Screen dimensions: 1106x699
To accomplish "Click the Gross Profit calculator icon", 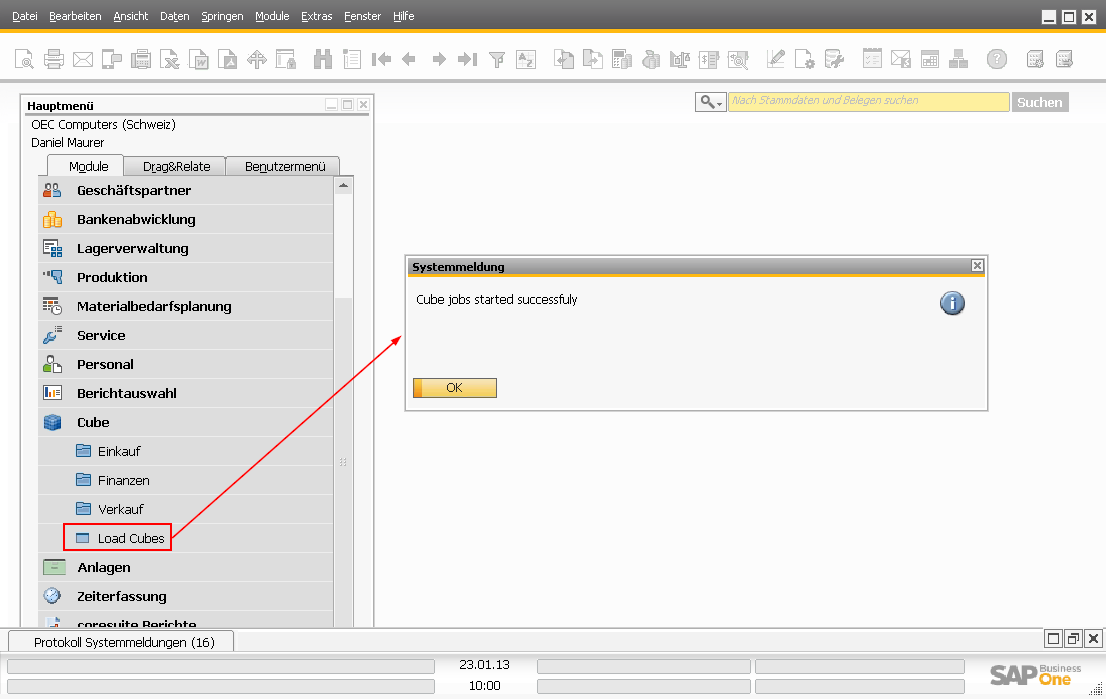I will pyautogui.click(x=621, y=59).
